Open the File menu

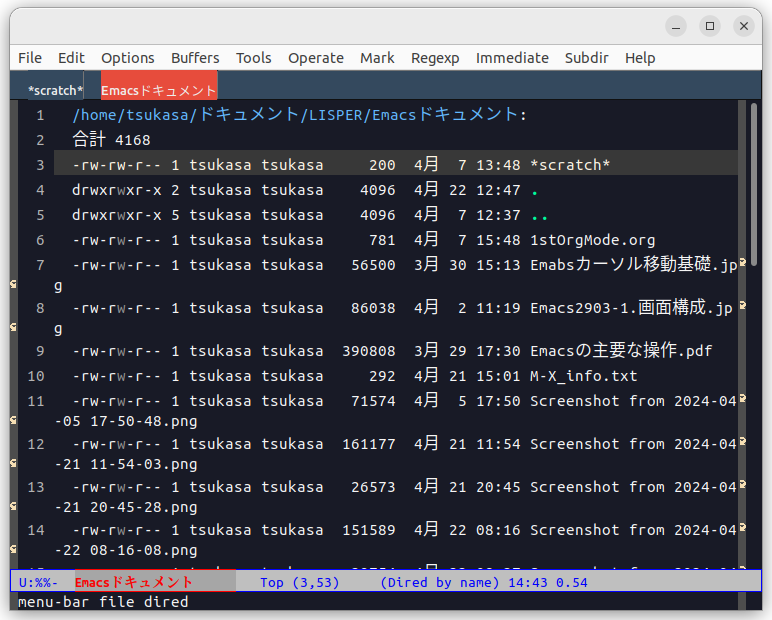30,58
